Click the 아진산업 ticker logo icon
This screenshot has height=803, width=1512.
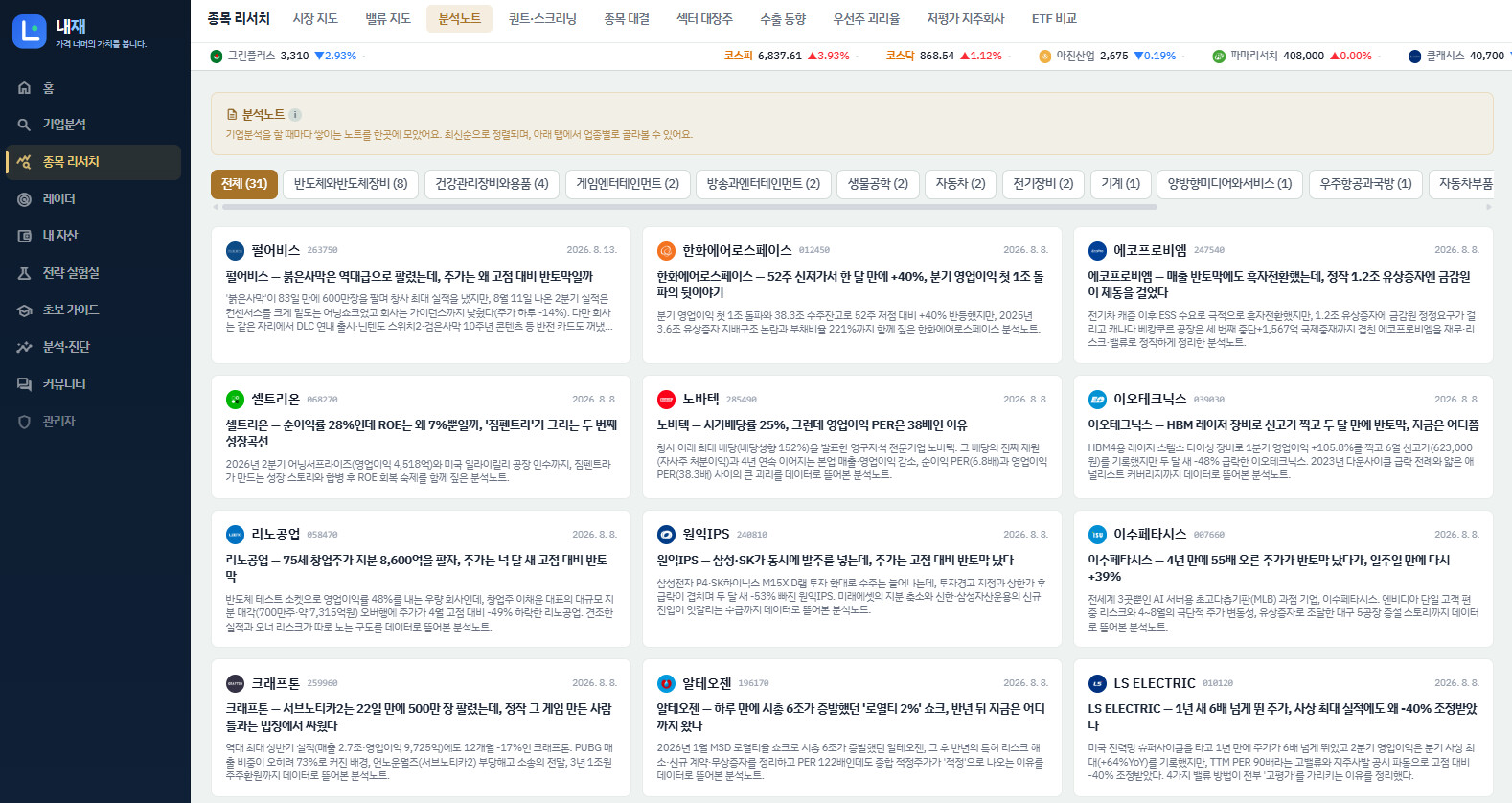pyautogui.click(x=1045, y=57)
